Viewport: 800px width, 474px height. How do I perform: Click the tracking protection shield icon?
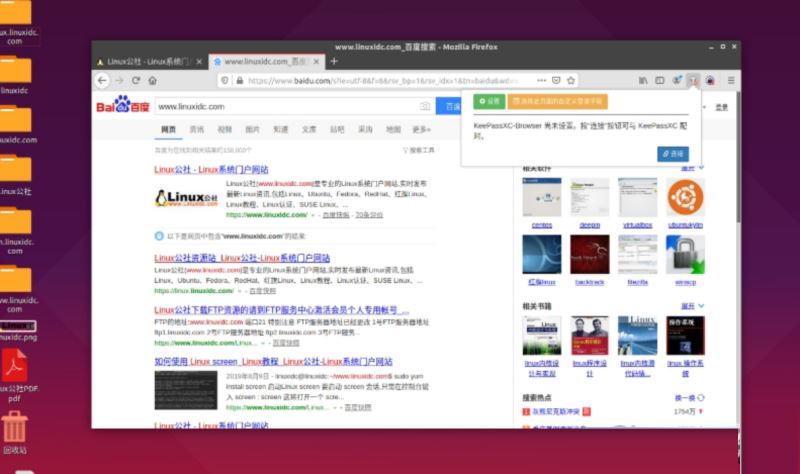click(x=224, y=81)
